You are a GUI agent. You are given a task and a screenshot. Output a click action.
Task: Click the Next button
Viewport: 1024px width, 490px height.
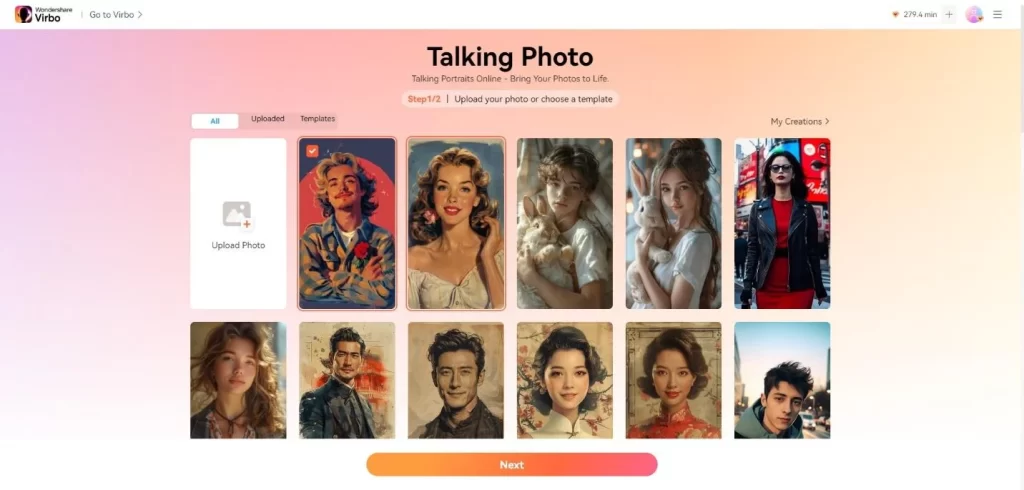tap(512, 465)
